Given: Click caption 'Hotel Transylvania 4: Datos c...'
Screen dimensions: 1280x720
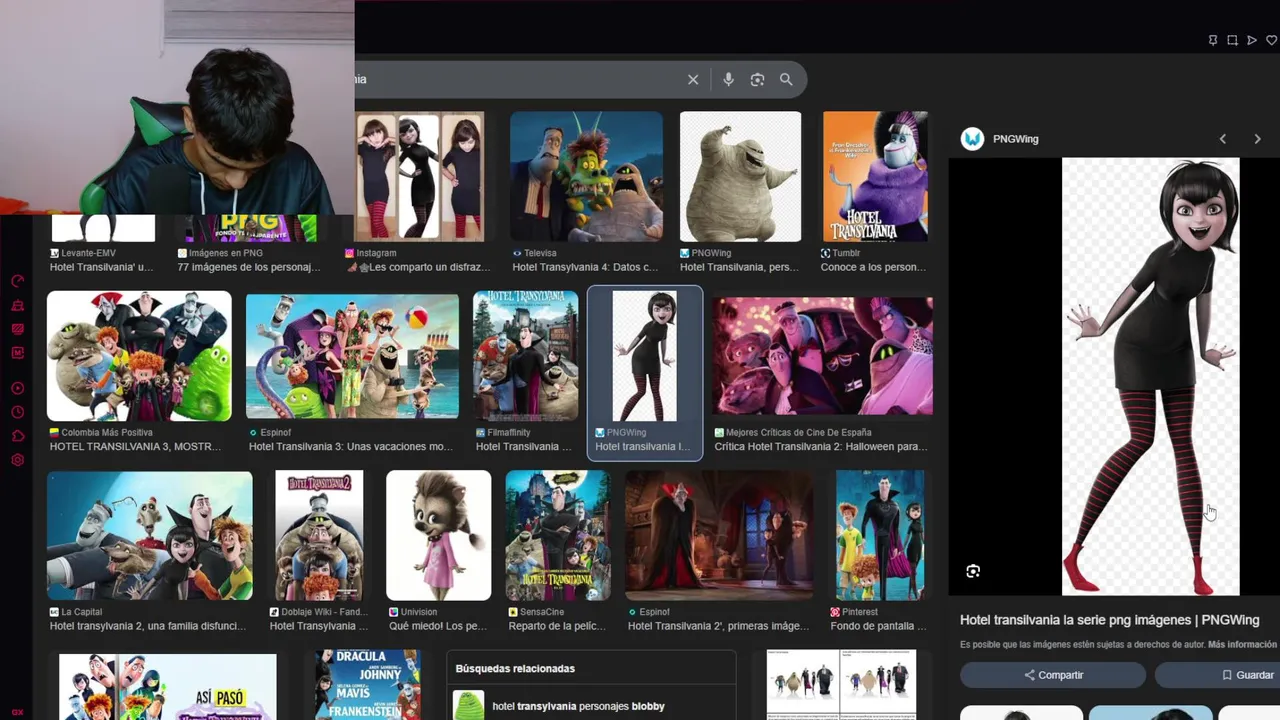Looking at the screenshot, I should pos(585,267).
